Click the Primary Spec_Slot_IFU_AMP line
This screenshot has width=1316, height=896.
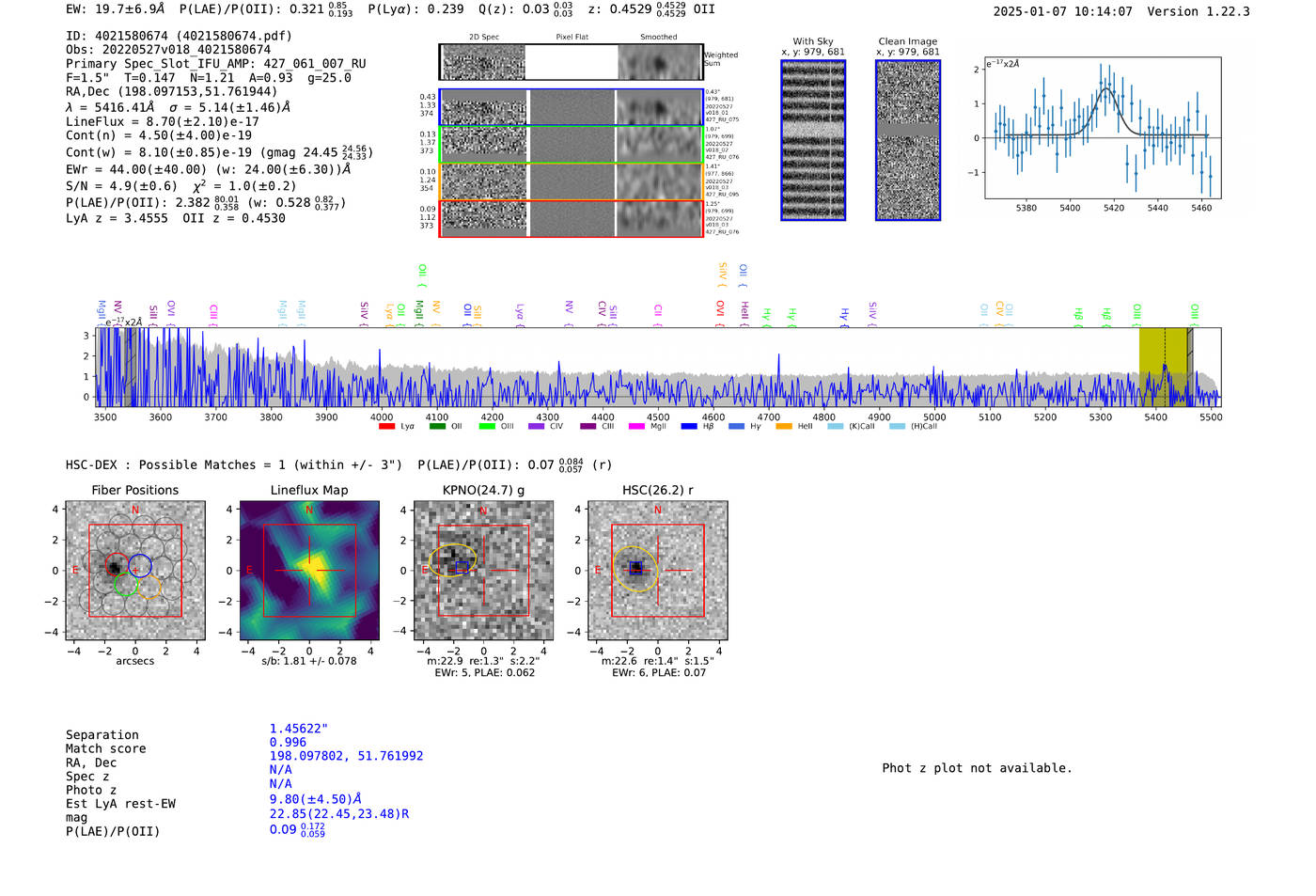click(216, 64)
